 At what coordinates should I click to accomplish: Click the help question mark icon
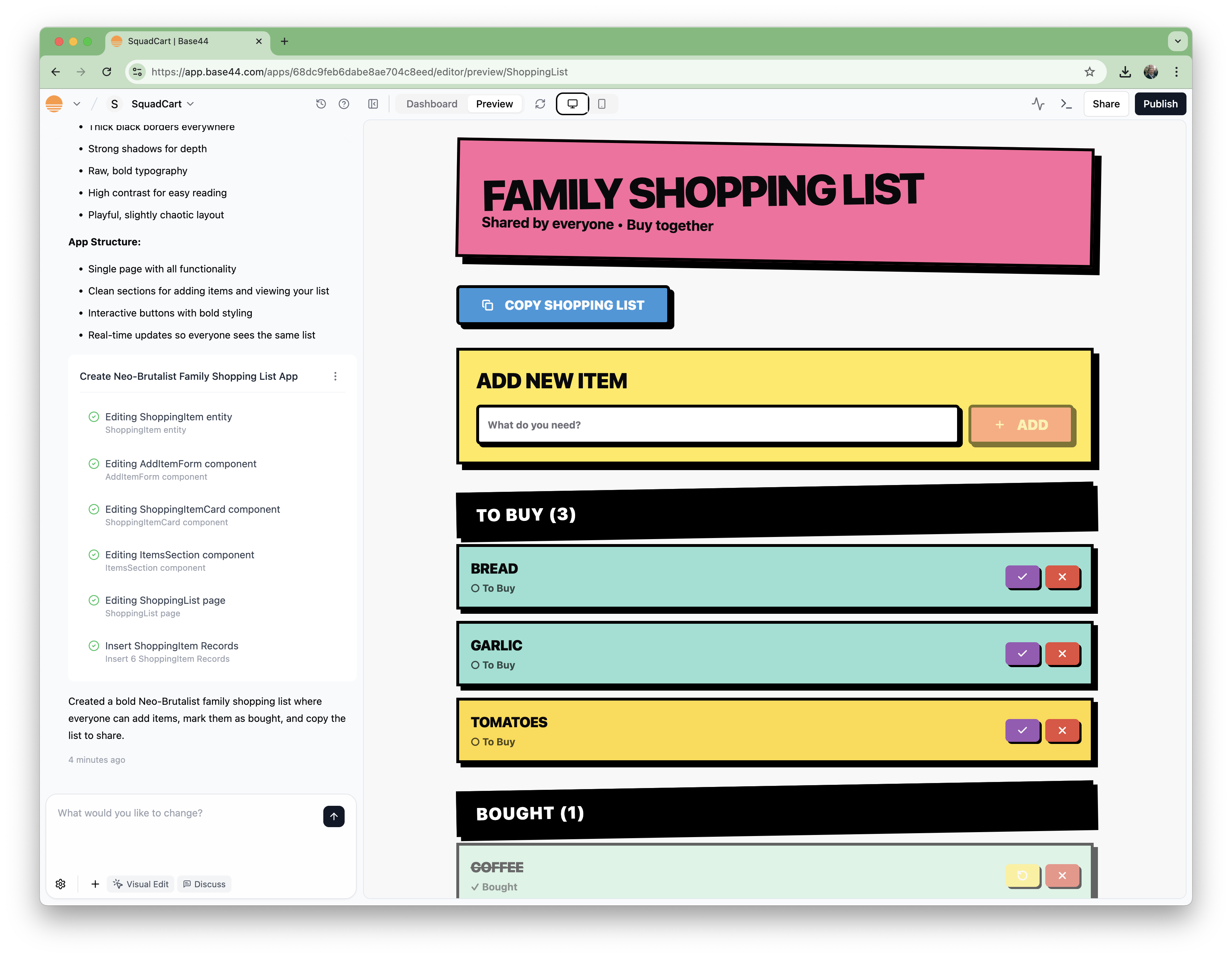pyautogui.click(x=344, y=104)
